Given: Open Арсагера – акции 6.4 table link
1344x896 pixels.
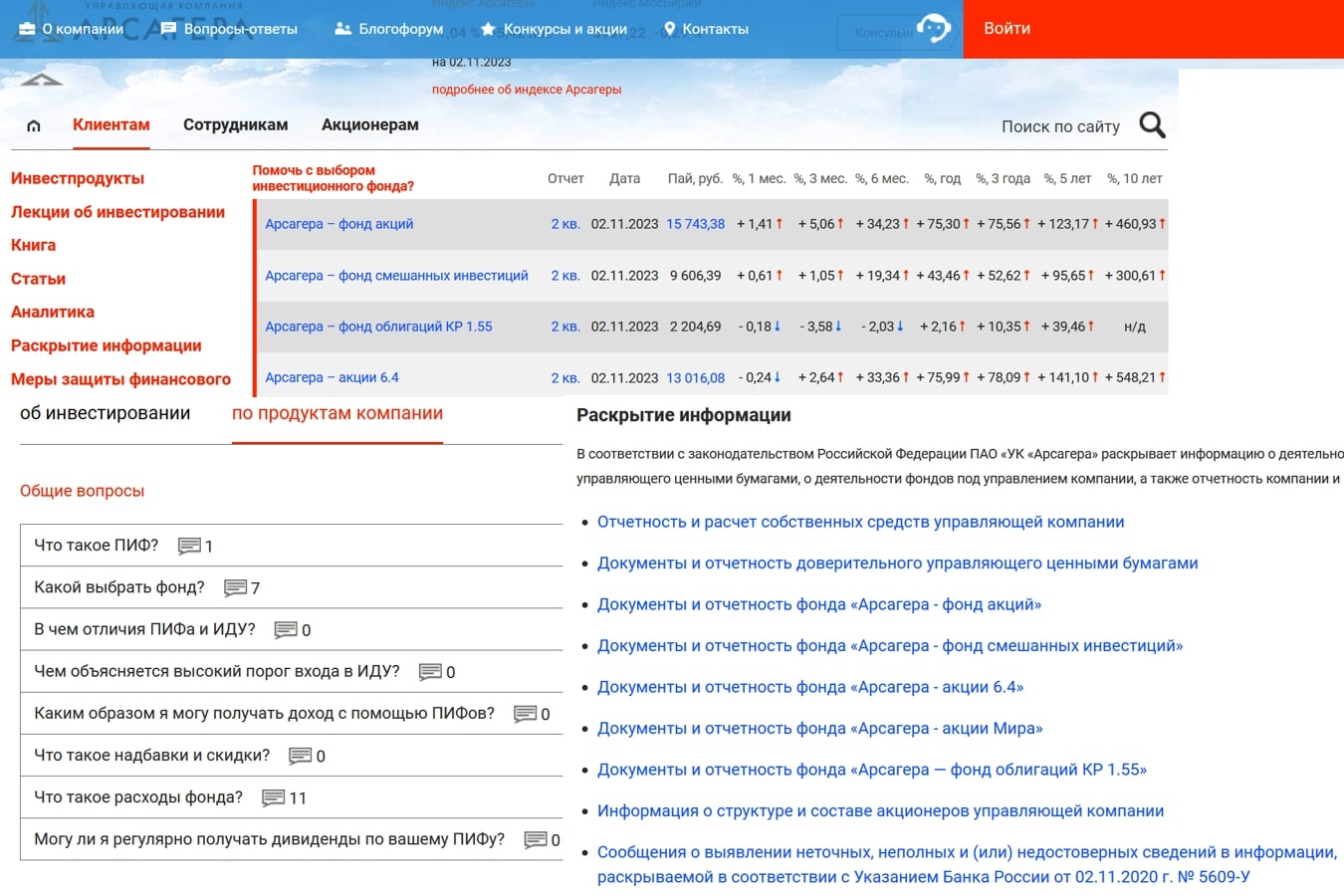Looking at the screenshot, I should (332, 377).
